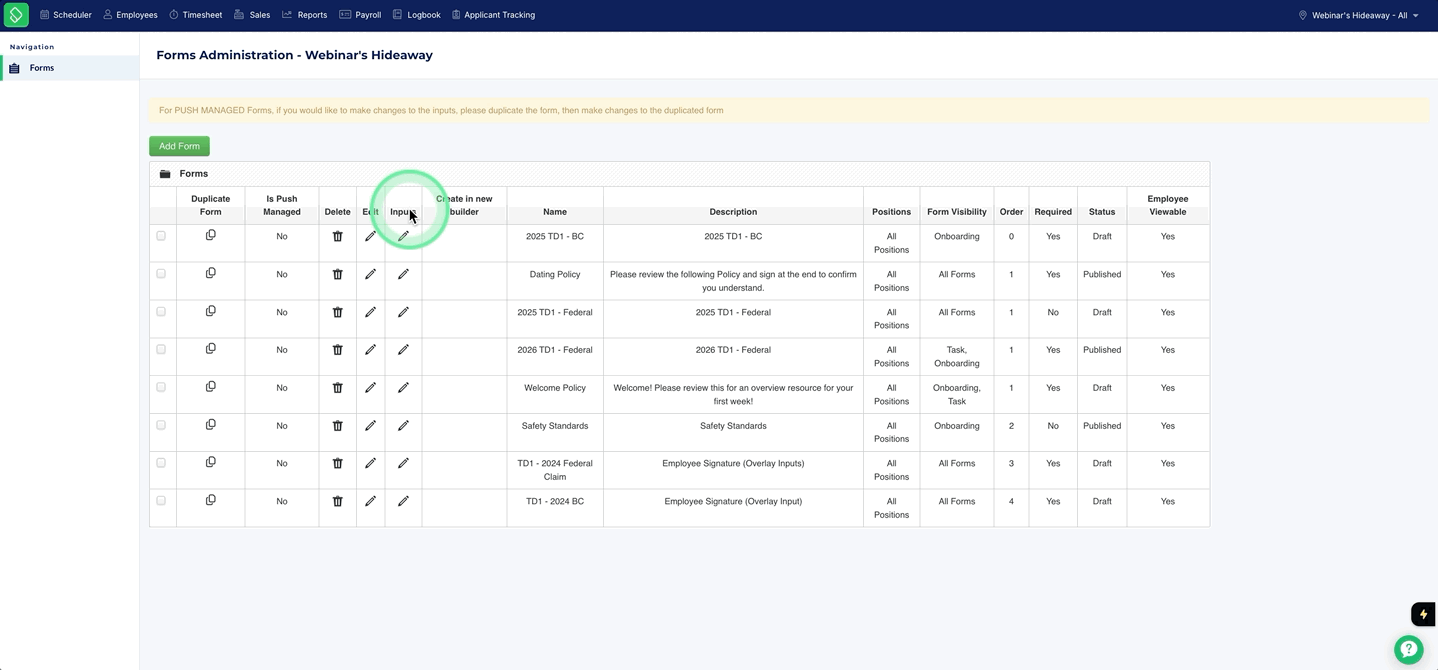Open Applicant Tracking
The image size is (1438, 670).
coord(493,15)
